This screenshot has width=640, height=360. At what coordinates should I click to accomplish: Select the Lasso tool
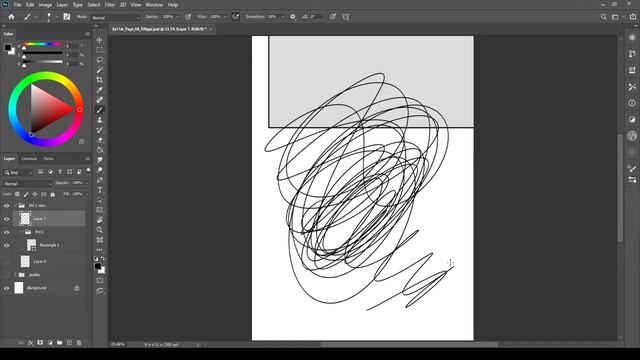[100, 60]
